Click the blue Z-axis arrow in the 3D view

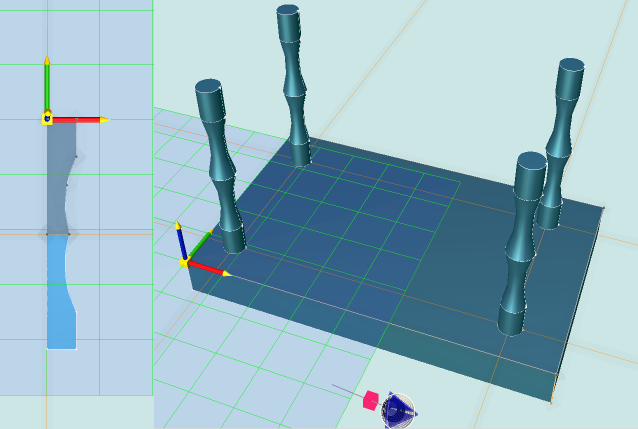pyautogui.click(x=180, y=240)
